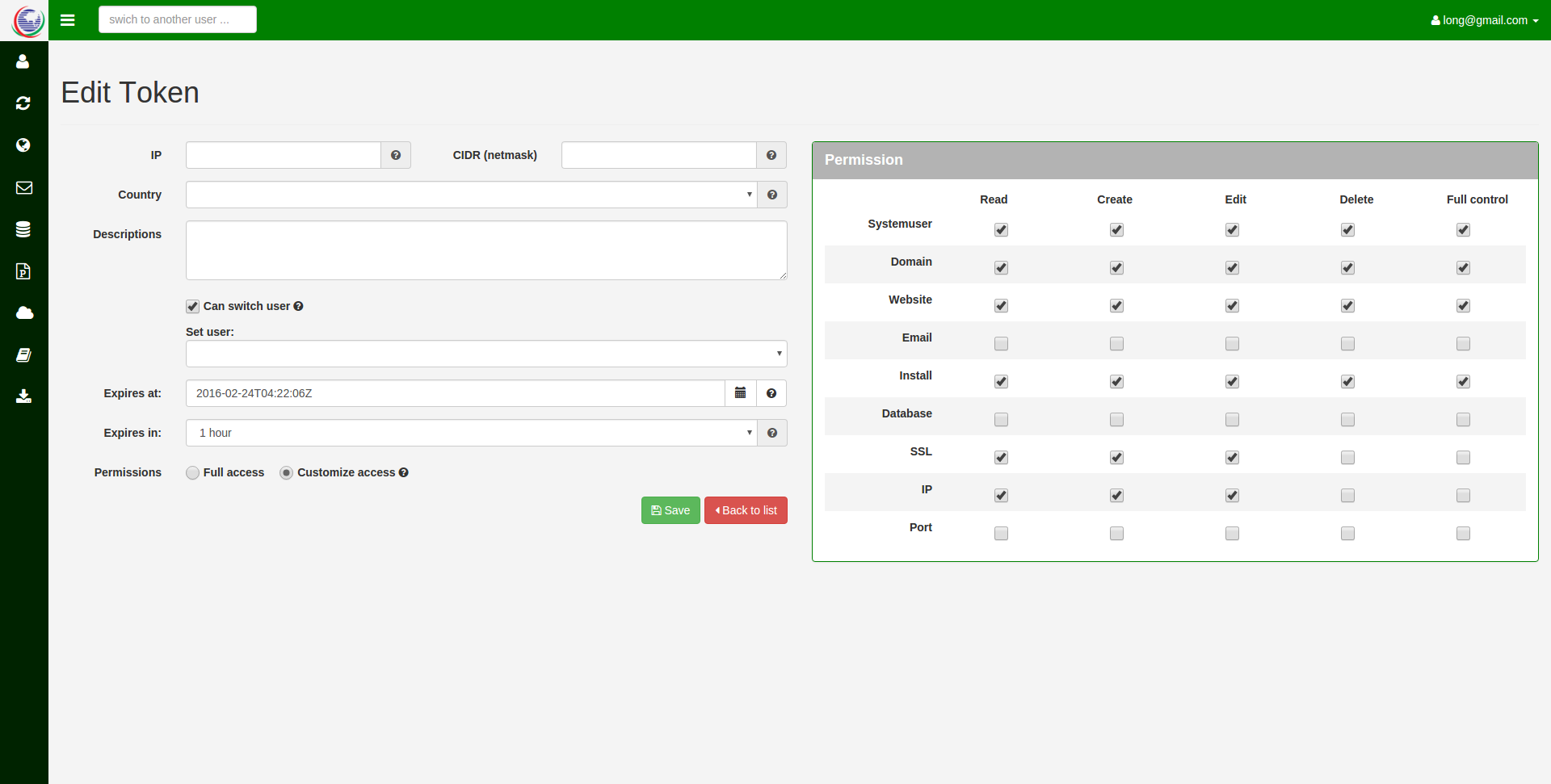
Task: Click the green Save button
Action: click(x=670, y=510)
